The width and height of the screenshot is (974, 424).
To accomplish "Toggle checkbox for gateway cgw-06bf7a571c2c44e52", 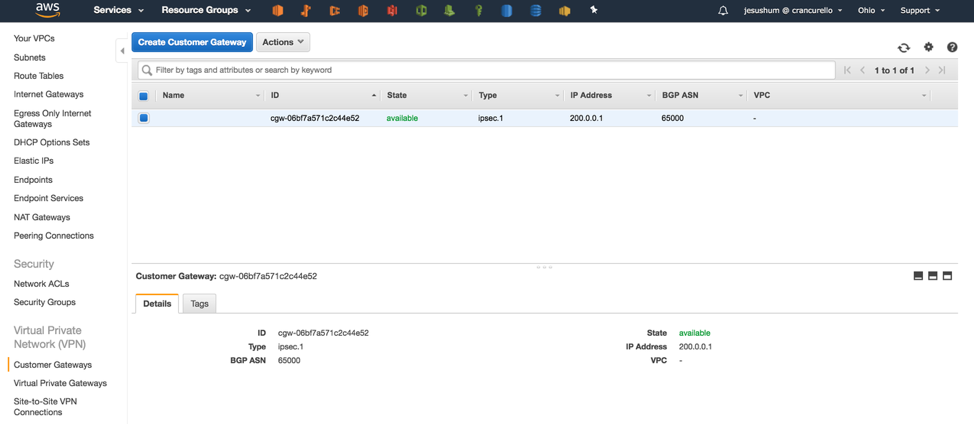I will coord(143,118).
